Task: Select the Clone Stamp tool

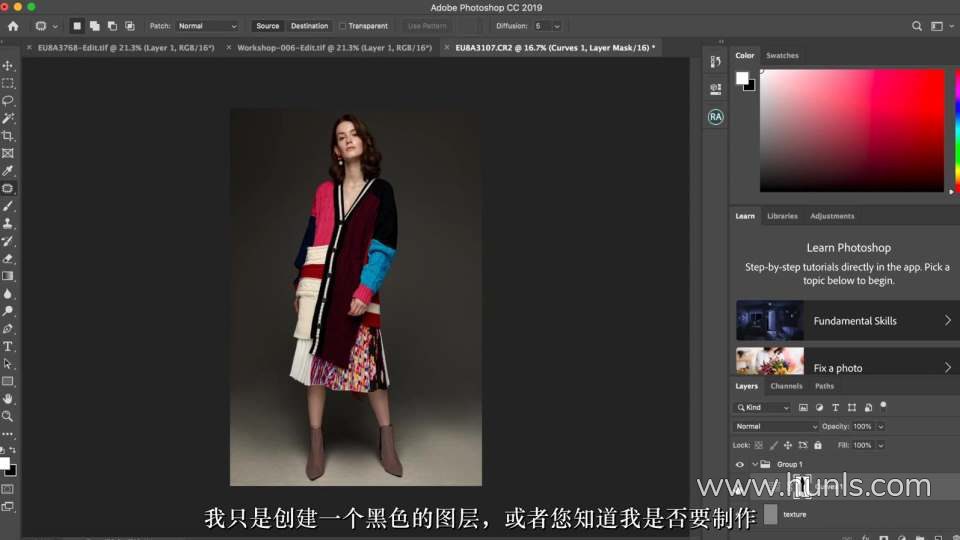Action: [8, 224]
